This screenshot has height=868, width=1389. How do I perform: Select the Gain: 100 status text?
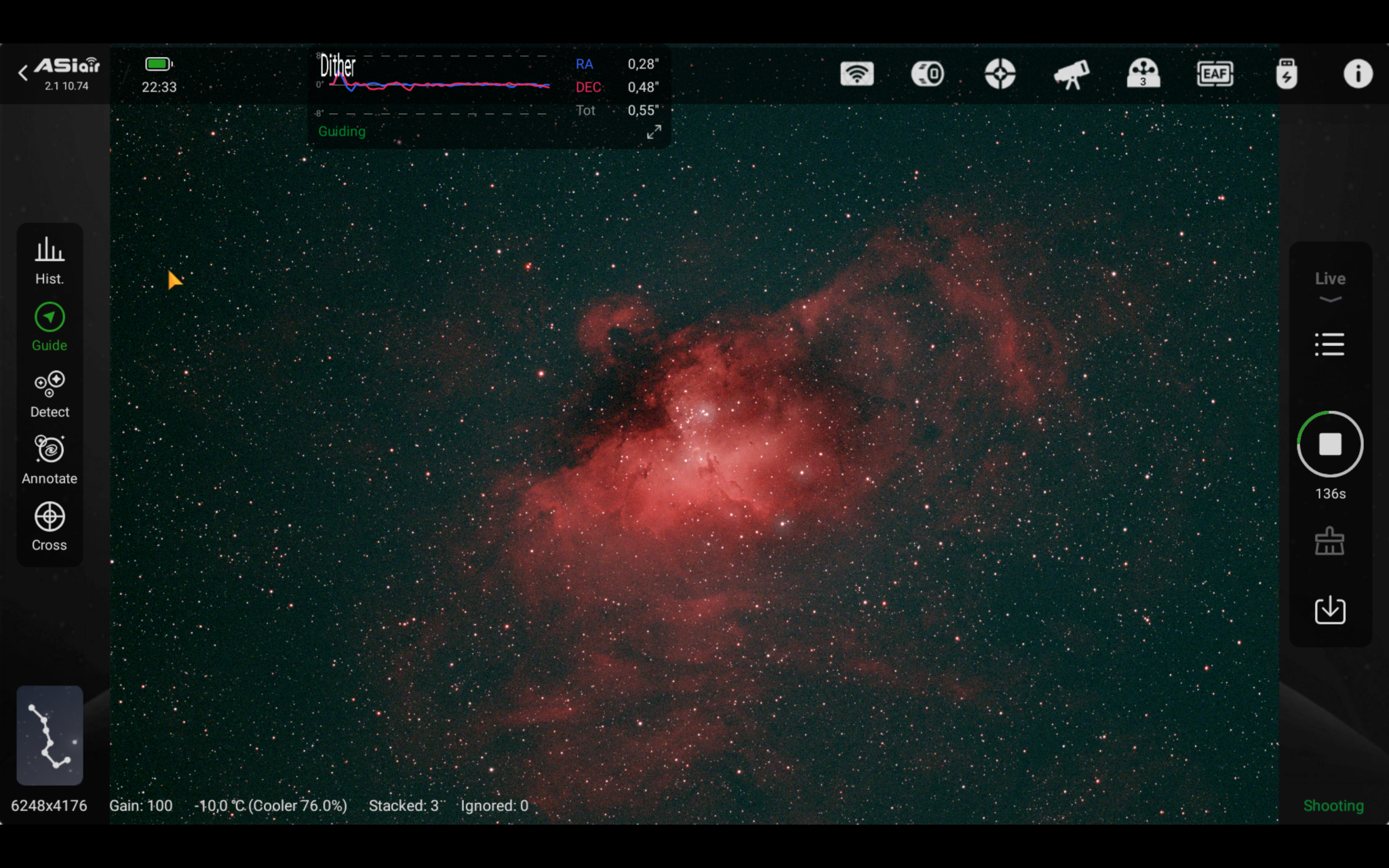141,806
